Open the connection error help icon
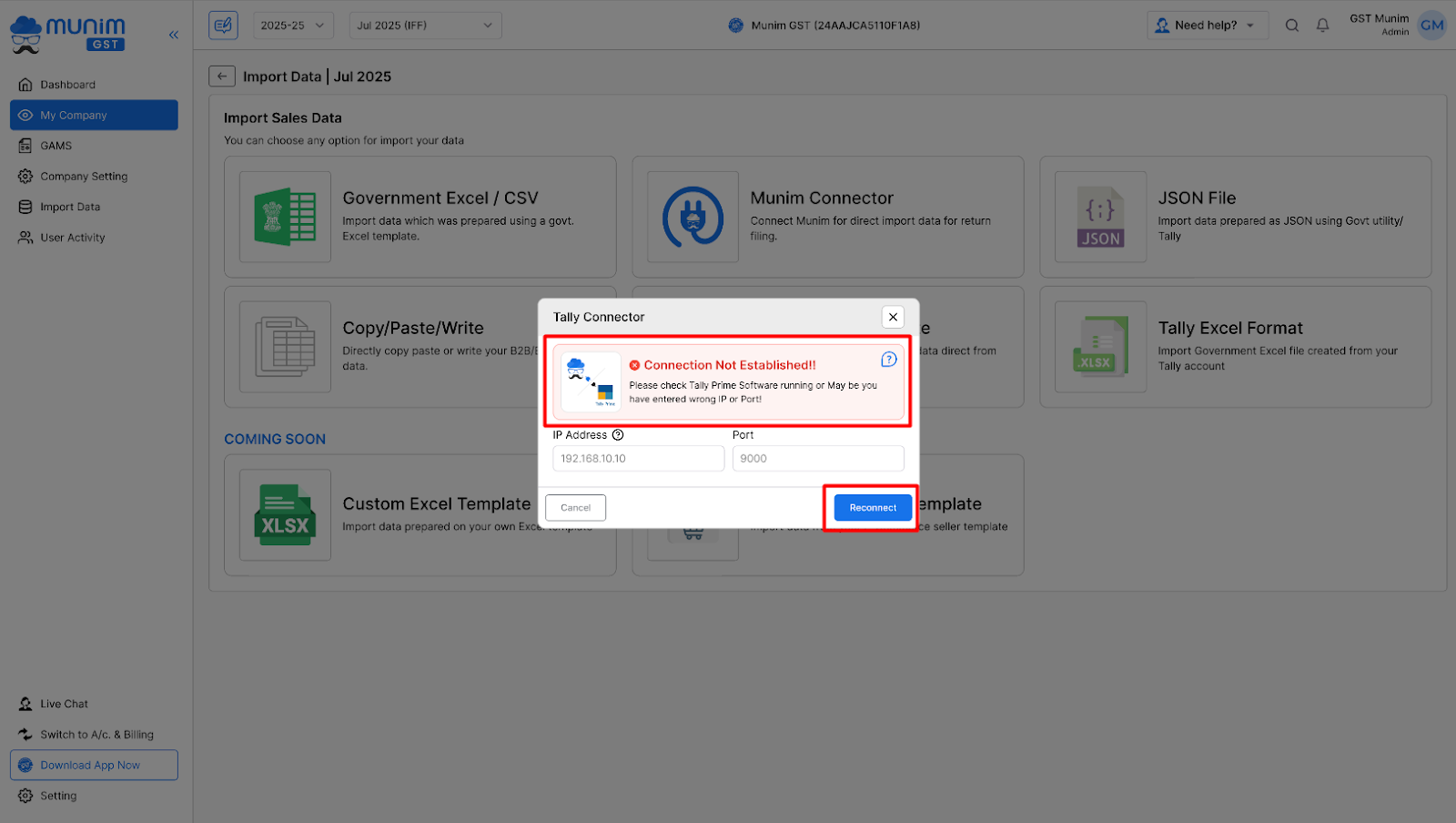 [x=888, y=360]
